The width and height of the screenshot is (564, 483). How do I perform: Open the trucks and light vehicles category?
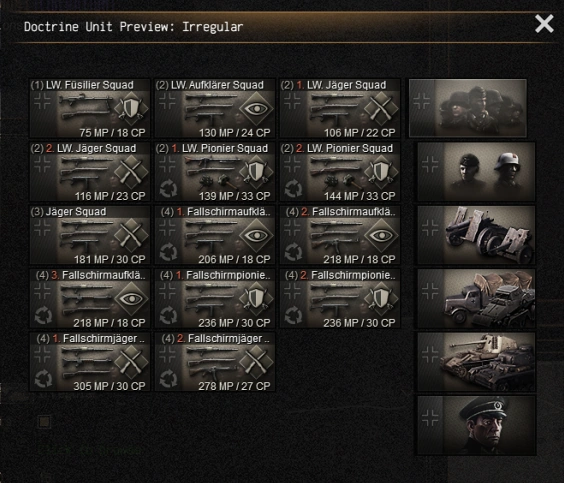(476, 298)
